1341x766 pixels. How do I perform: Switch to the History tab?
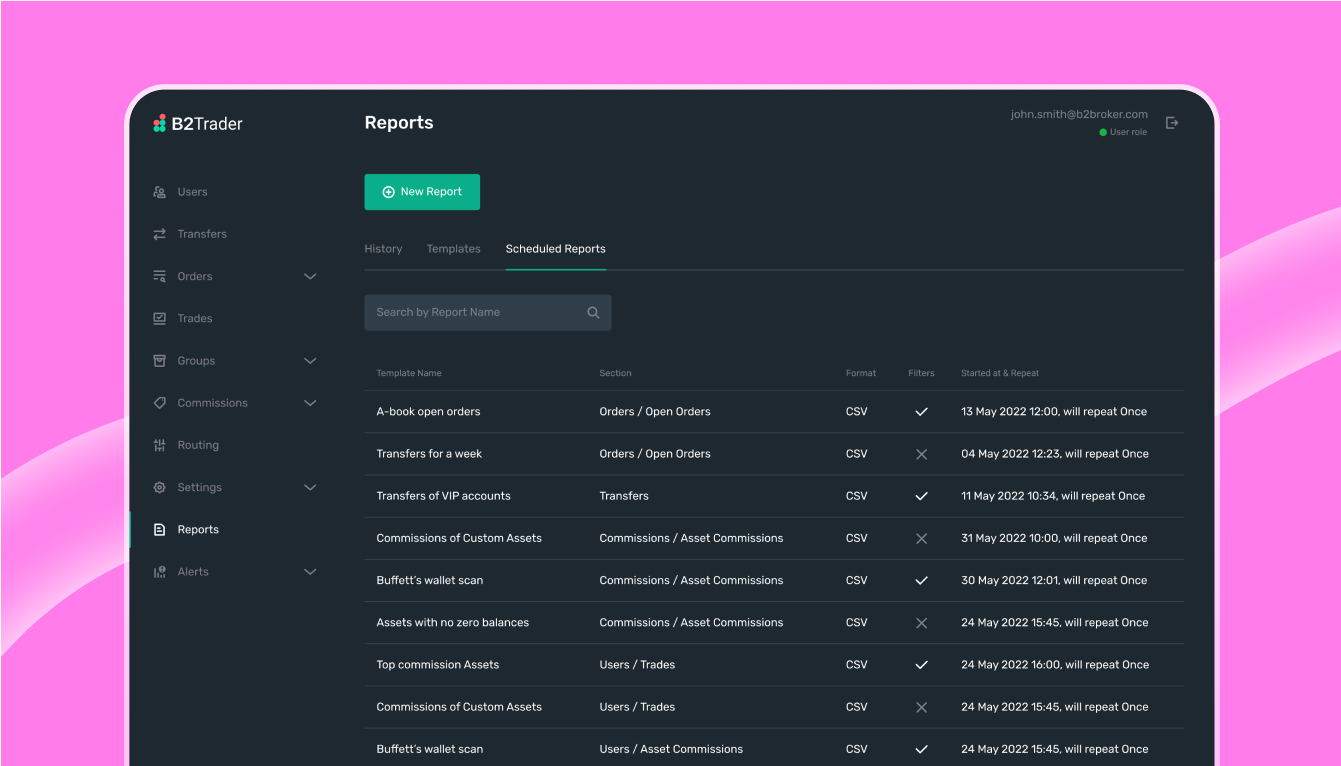(383, 249)
